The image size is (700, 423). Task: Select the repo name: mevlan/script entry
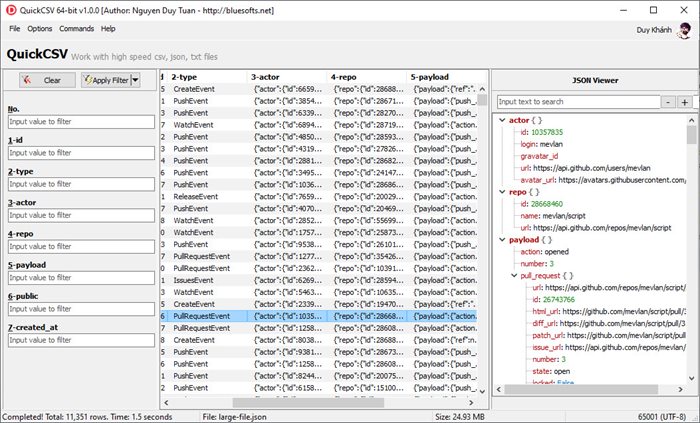click(553, 216)
